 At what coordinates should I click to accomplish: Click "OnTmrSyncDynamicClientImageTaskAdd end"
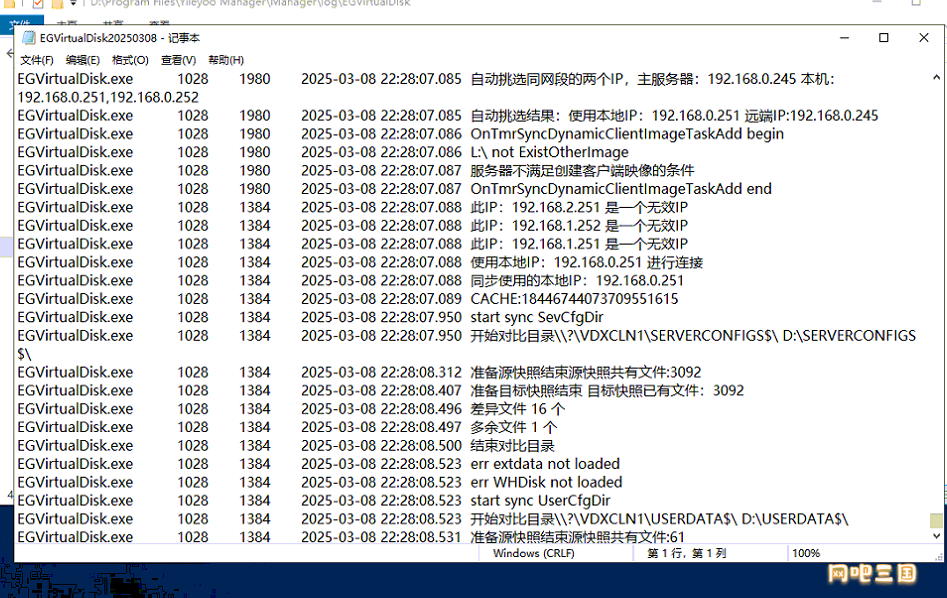point(621,189)
